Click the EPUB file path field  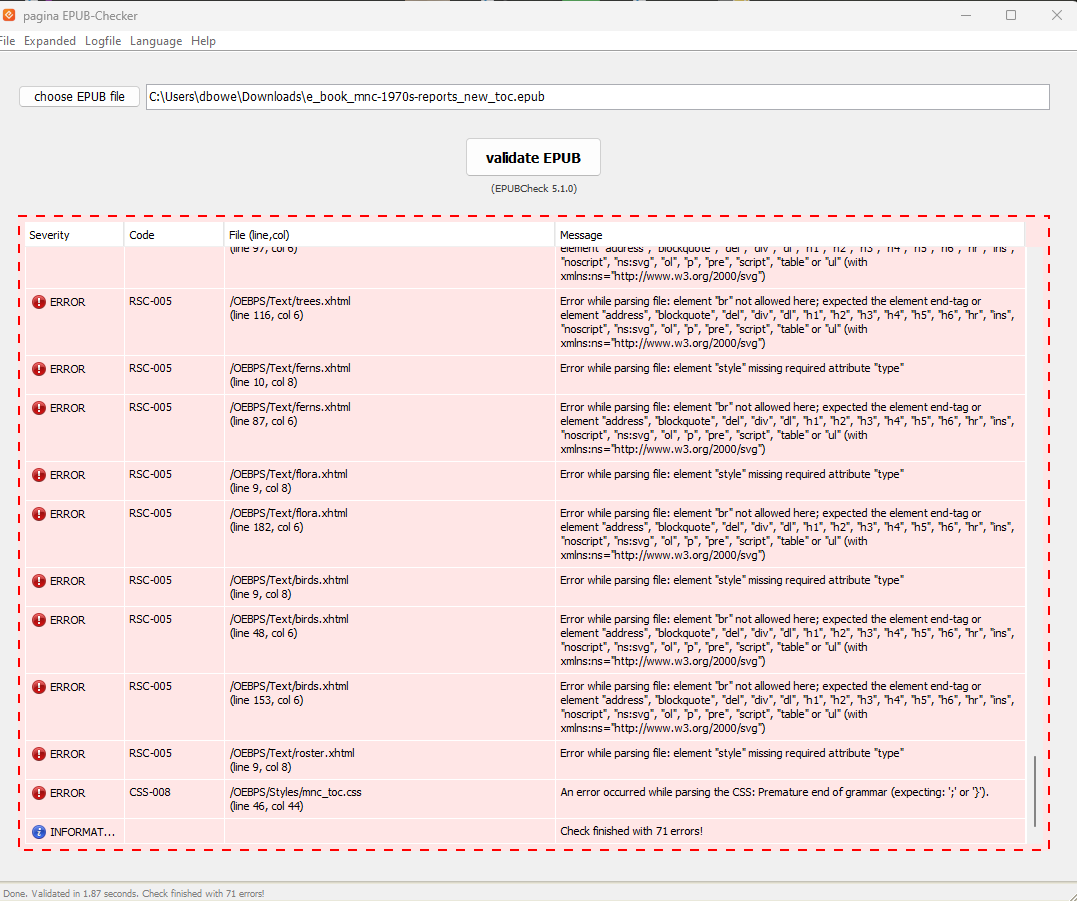[598, 97]
